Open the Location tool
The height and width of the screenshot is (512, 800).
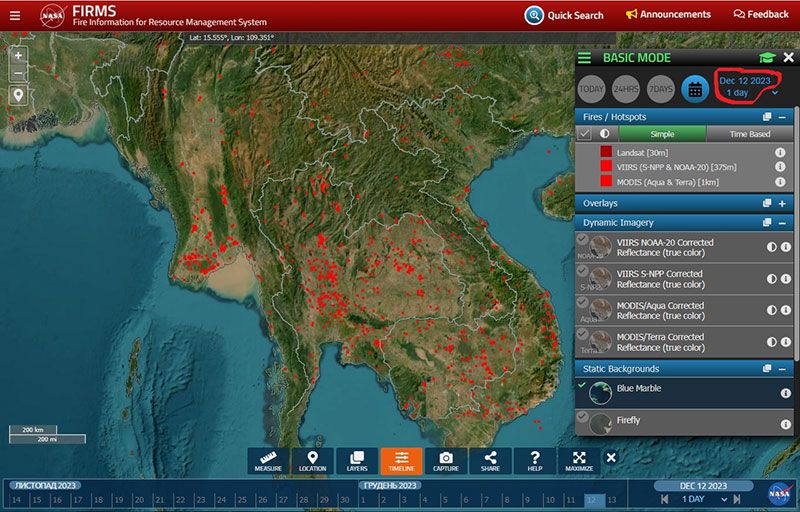pyautogui.click(x=312, y=462)
